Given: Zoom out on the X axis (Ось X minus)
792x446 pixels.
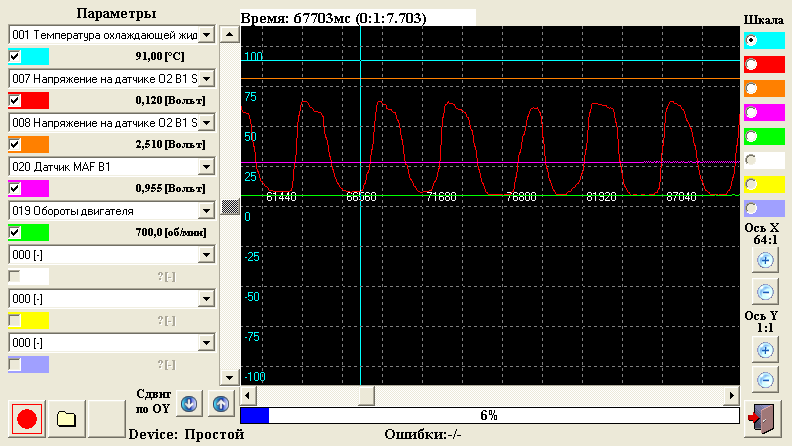Looking at the screenshot, I should coord(765,292).
